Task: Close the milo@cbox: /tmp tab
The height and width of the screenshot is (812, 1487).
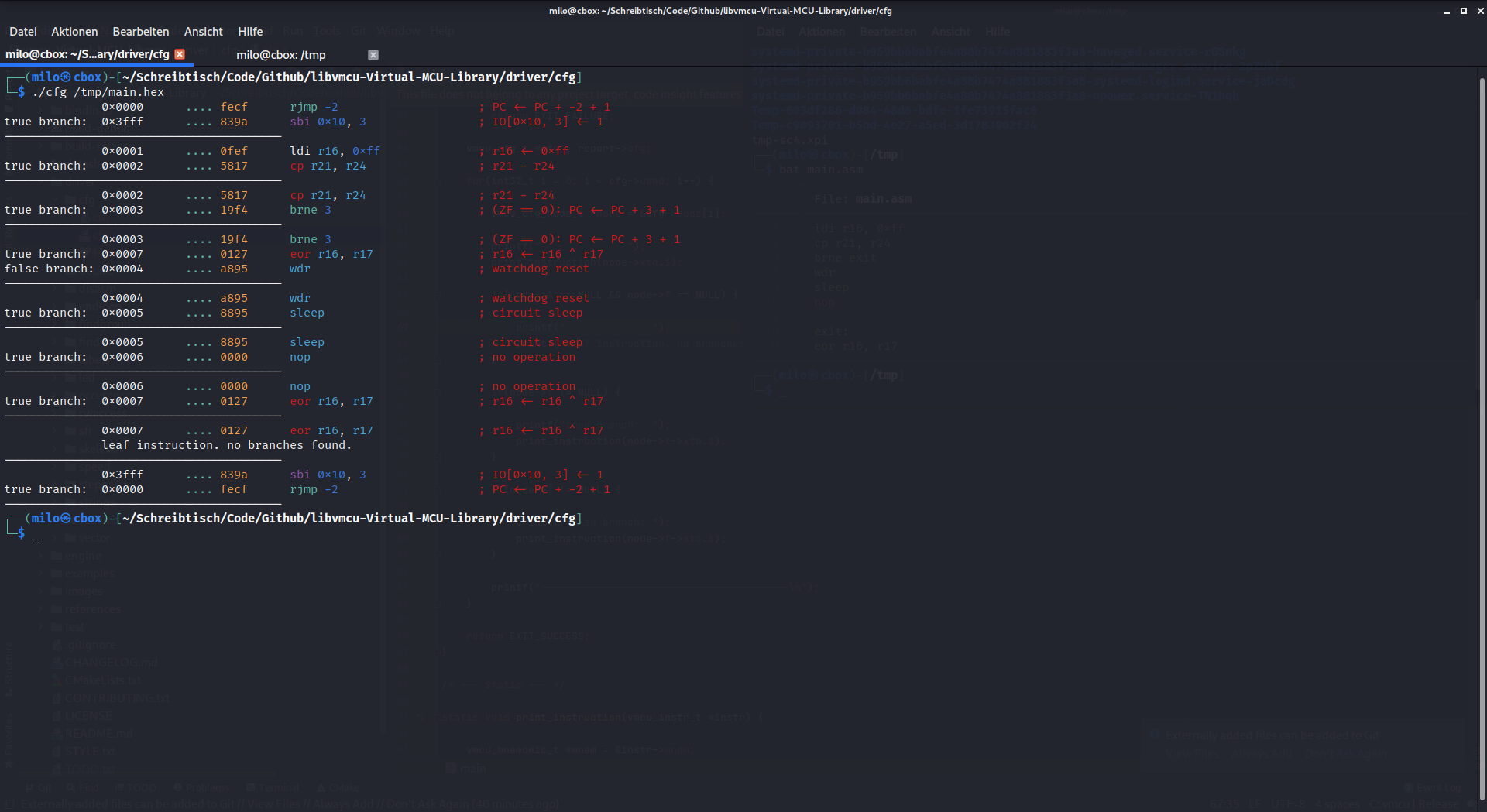Action: 373,55
